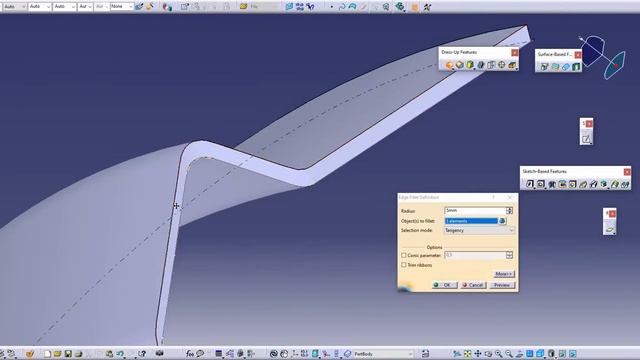Select the Thread/Tap tool in Dress-Up Features
The width and height of the screenshot is (640, 360).
(502, 65)
